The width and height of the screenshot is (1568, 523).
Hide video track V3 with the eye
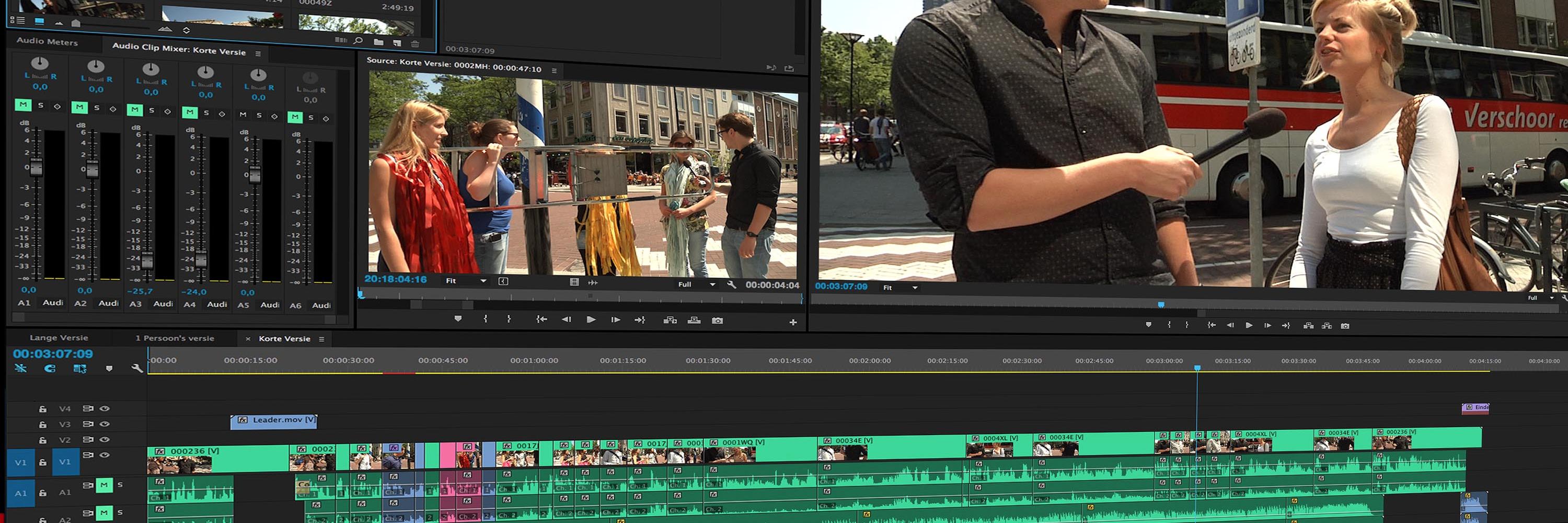point(105,424)
